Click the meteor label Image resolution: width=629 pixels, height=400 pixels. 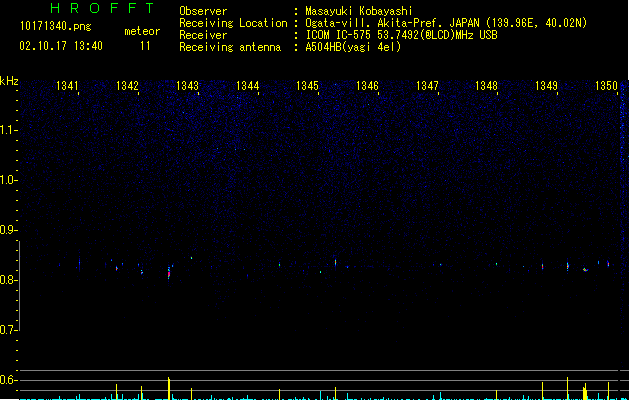[142, 31]
